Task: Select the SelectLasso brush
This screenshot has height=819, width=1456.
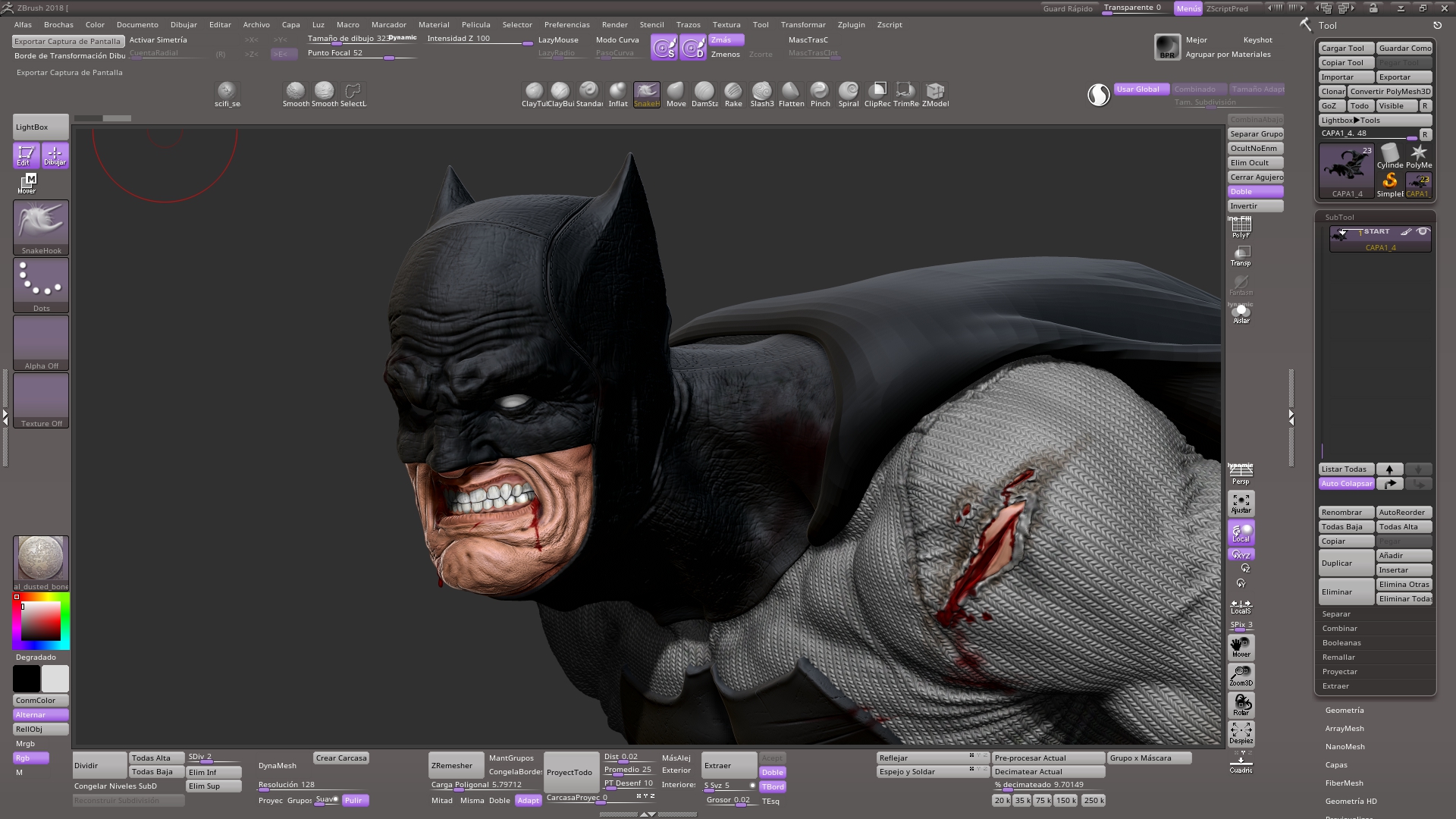Action: click(353, 95)
